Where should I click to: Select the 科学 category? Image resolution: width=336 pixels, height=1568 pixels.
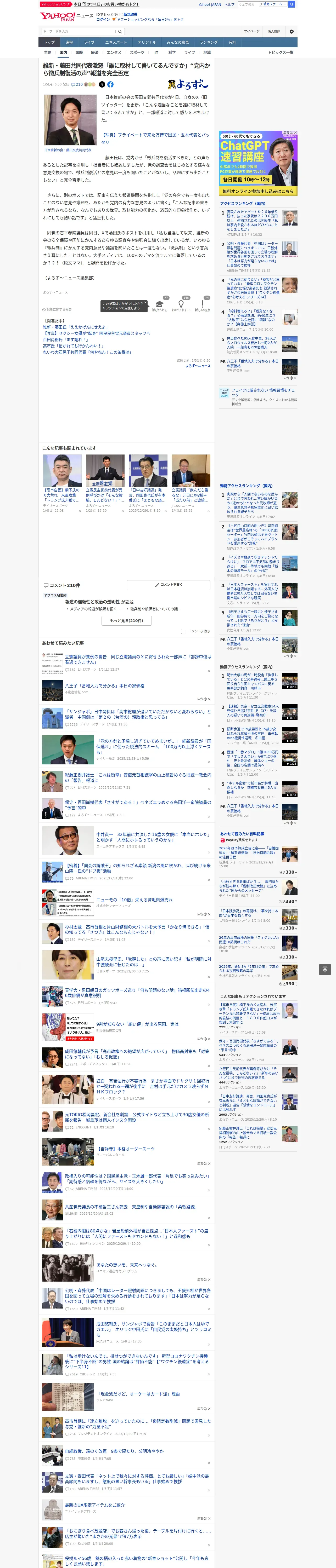click(172, 52)
